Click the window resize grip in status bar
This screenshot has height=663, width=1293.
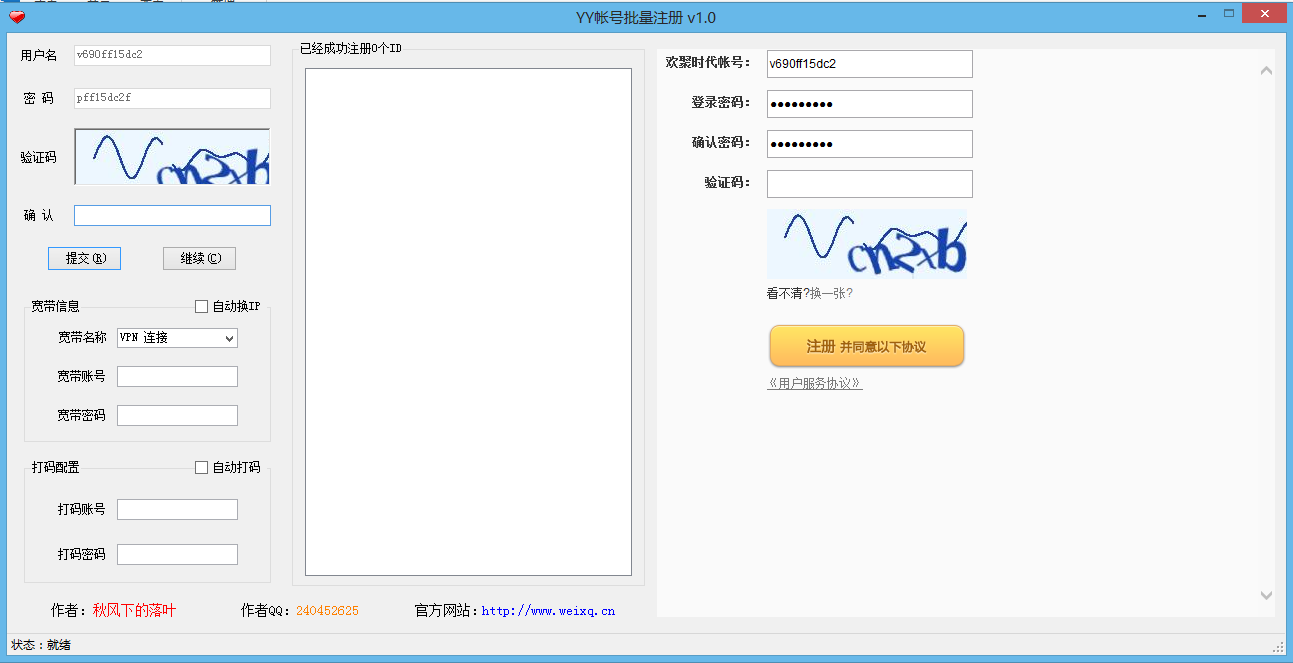coord(1278,647)
